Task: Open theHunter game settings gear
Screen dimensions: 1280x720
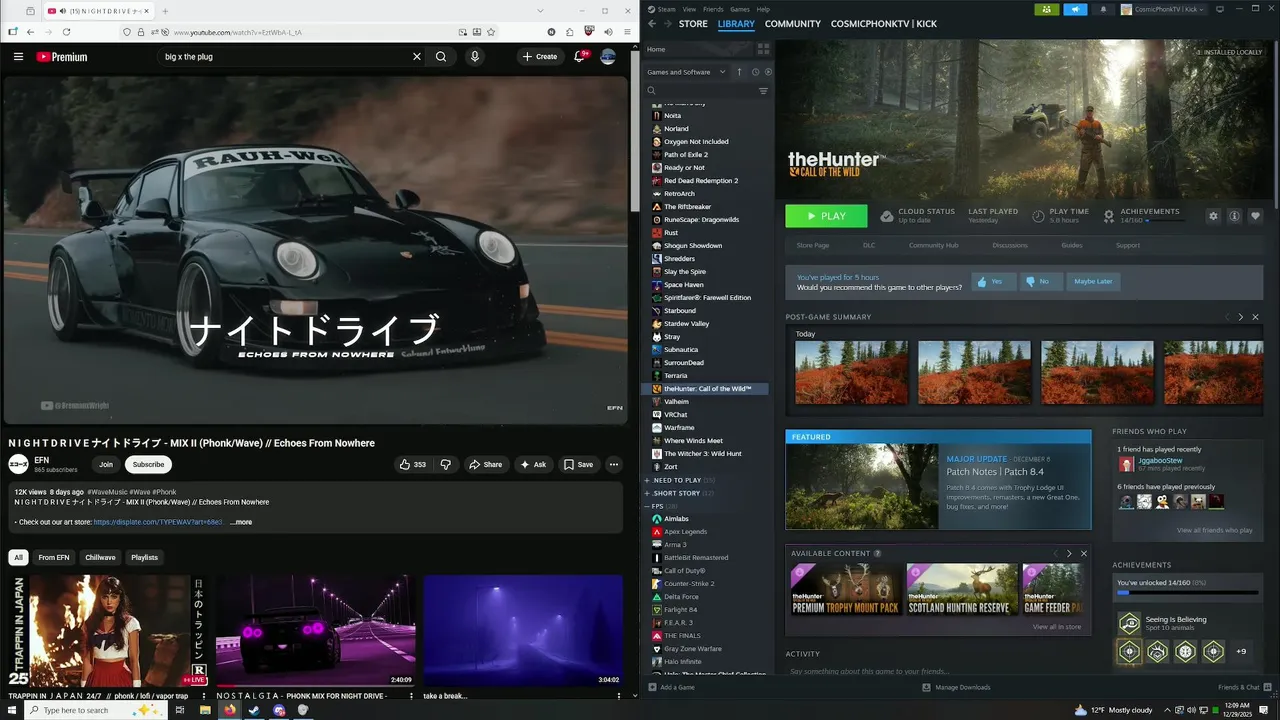Action: (x=1214, y=216)
